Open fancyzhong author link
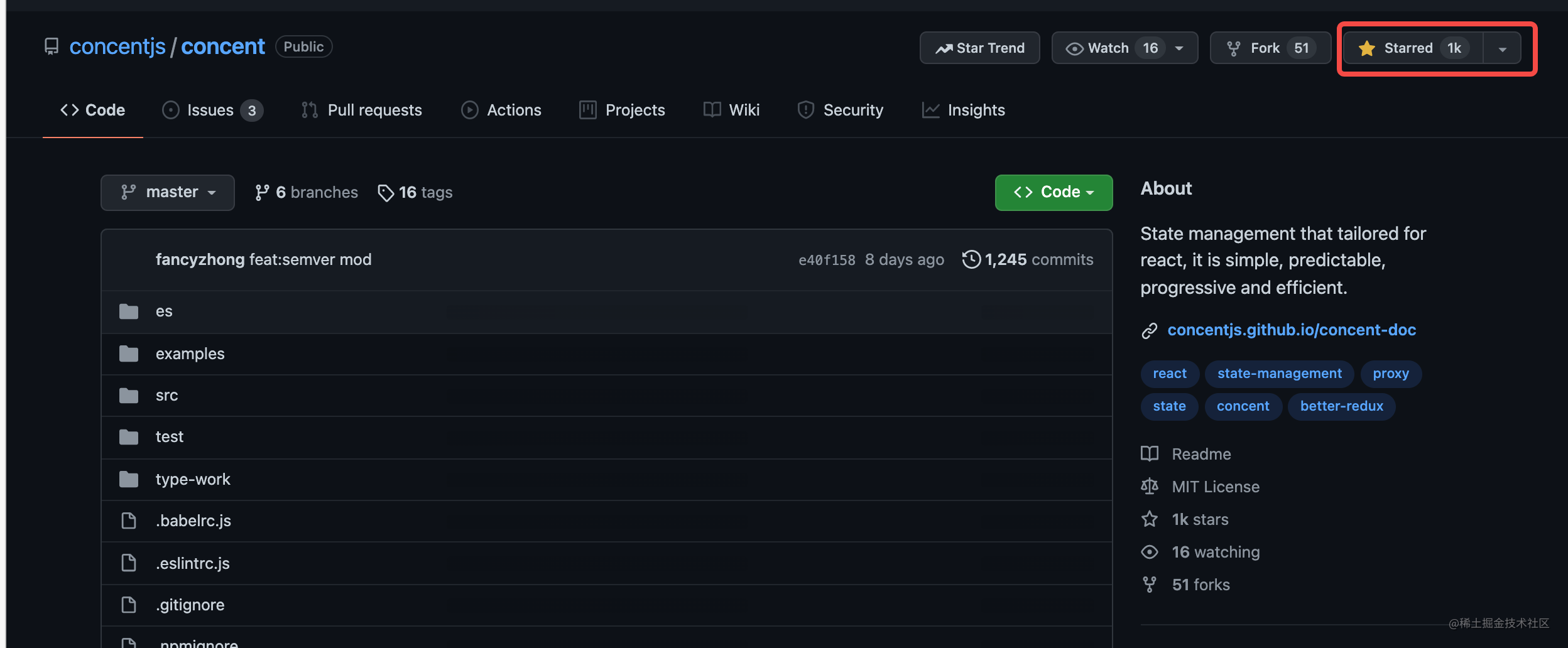The image size is (1568, 648). click(200, 259)
